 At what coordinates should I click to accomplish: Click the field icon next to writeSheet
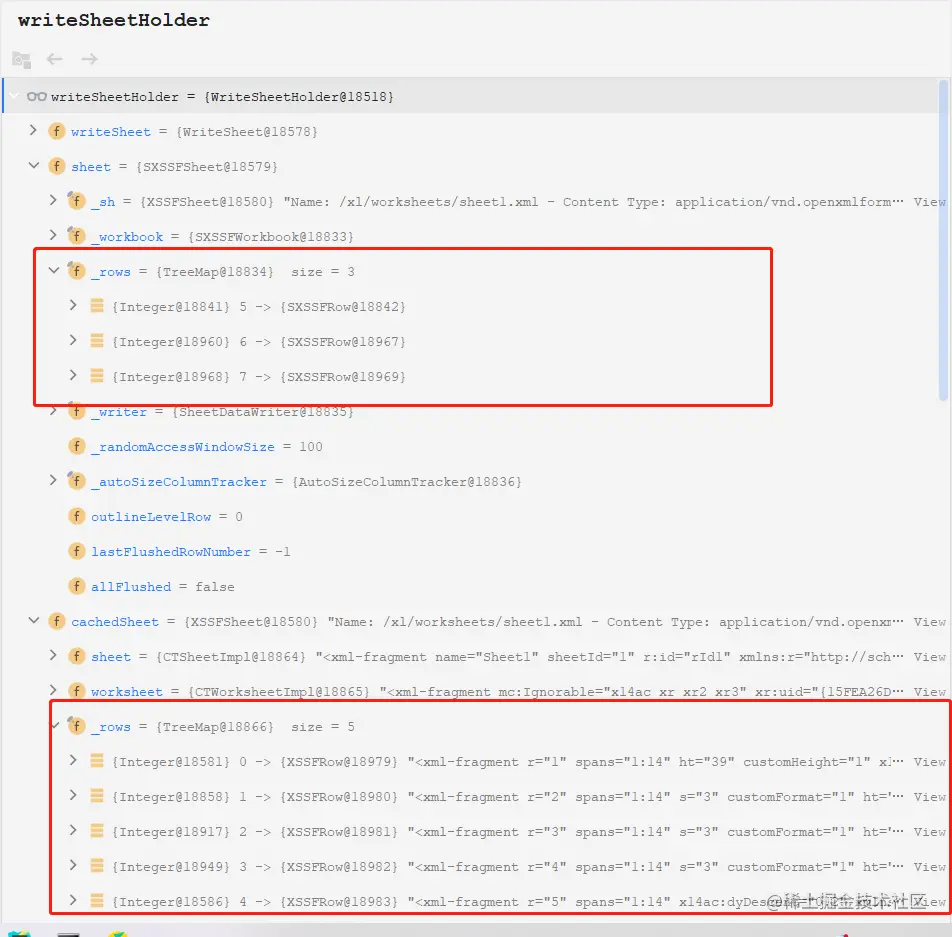pos(57,131)
